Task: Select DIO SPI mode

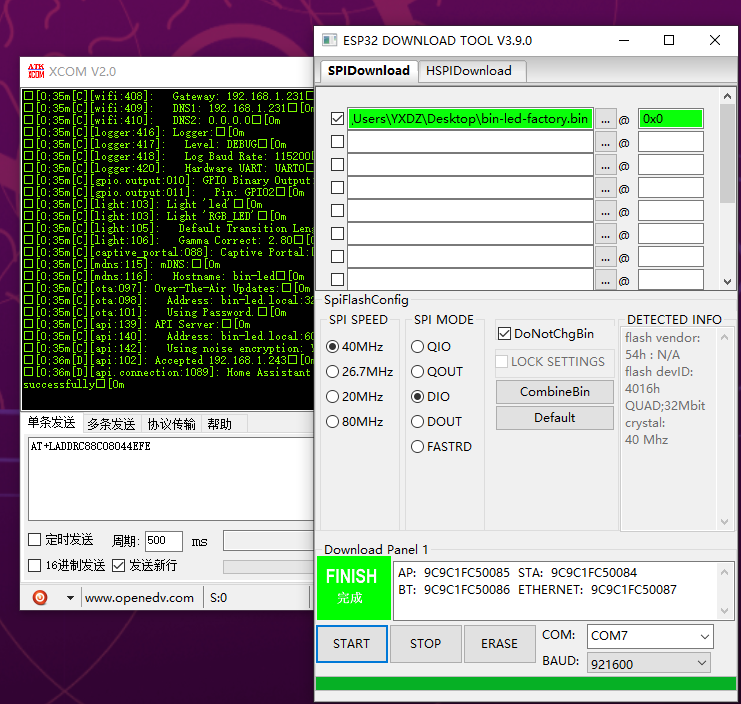Action: coord(417,396)
